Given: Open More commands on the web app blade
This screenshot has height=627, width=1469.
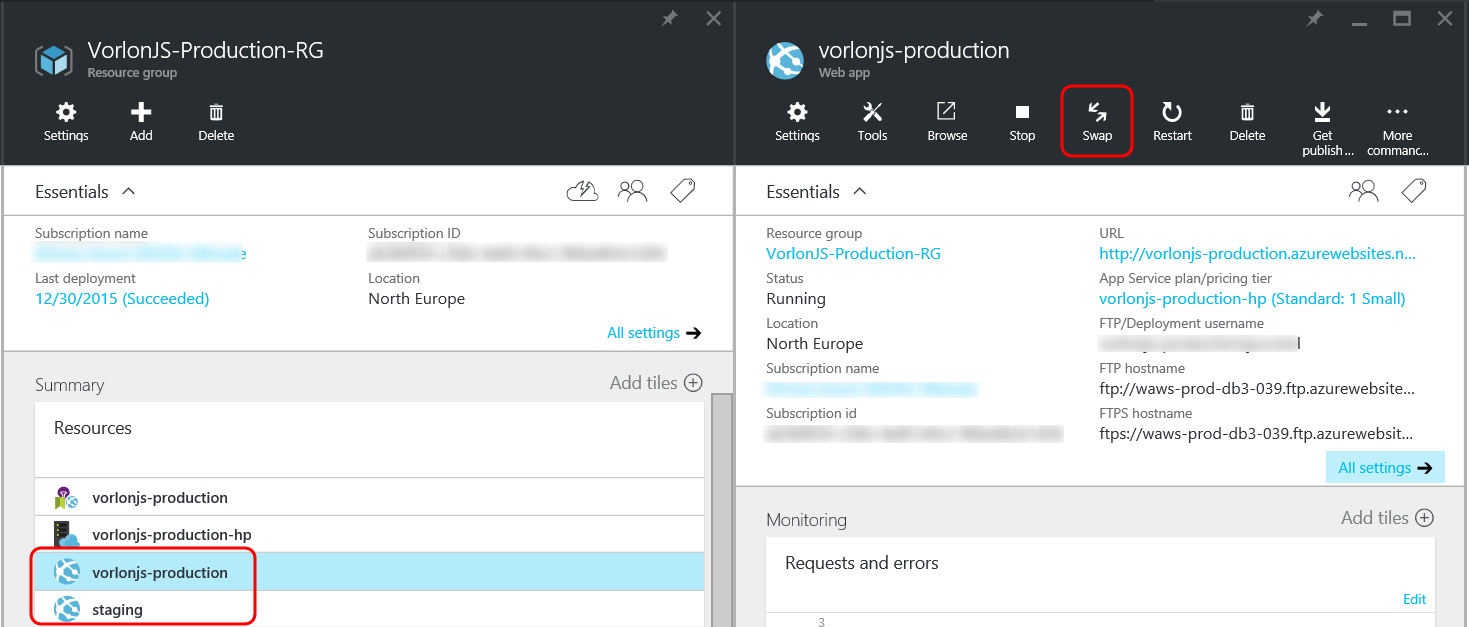Looking at the screenshot, I should point(1396,120).
